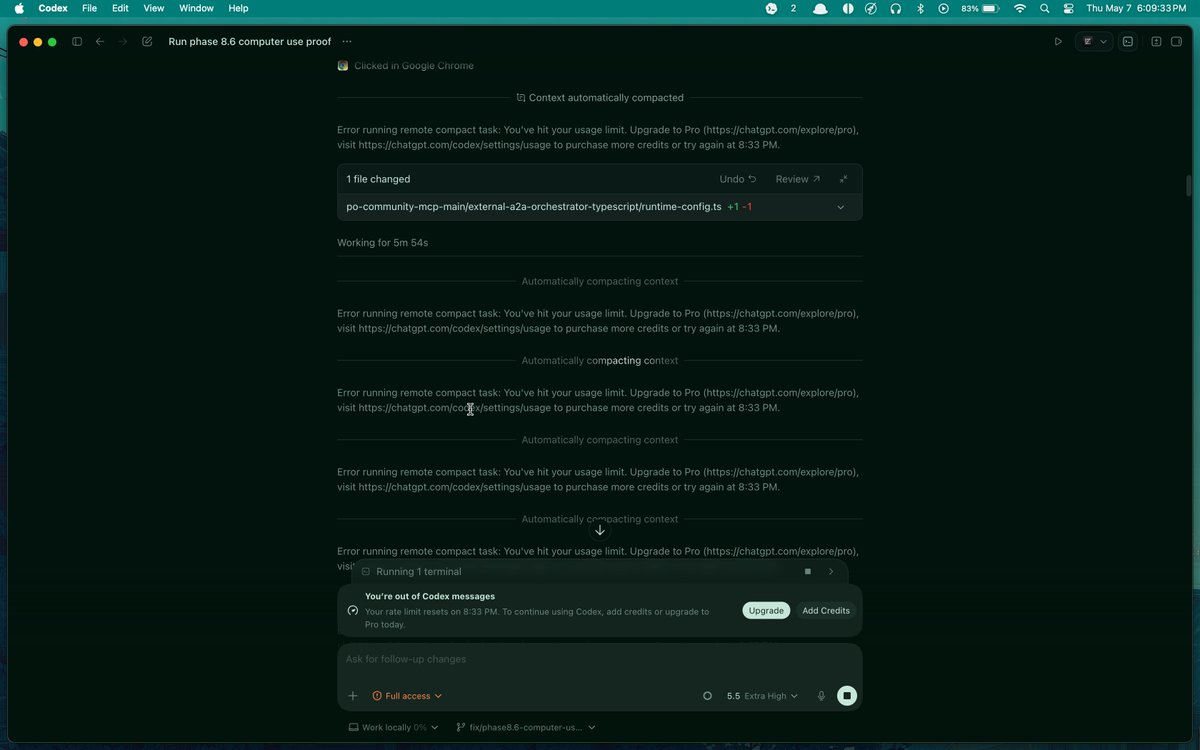Open Review of the changed file
The height and width of the screenshot is (750, 1200).
tap(798, 179)
